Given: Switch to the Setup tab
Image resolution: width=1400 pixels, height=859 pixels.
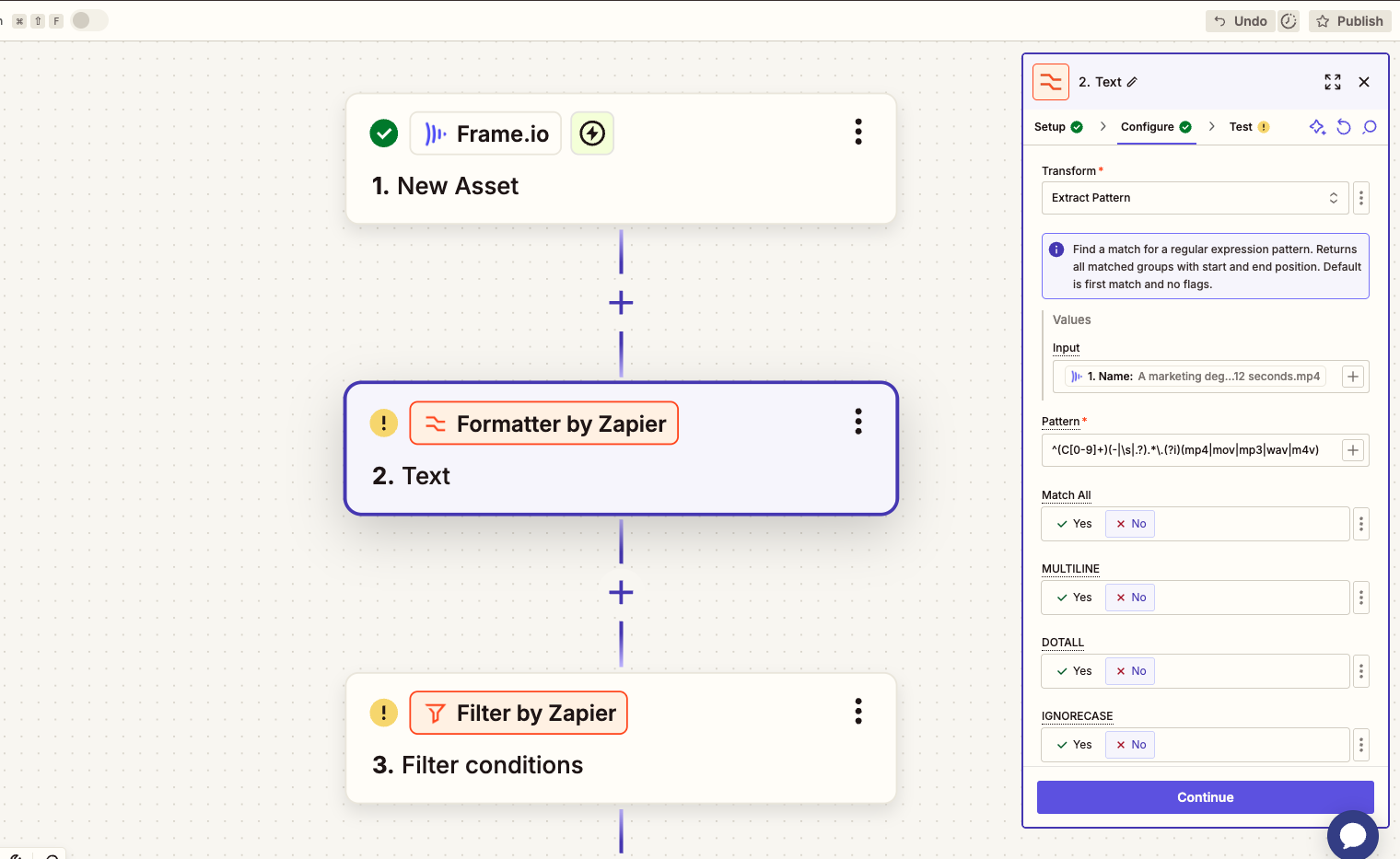Looking at the screenshot, I should tap(1058, 127).
